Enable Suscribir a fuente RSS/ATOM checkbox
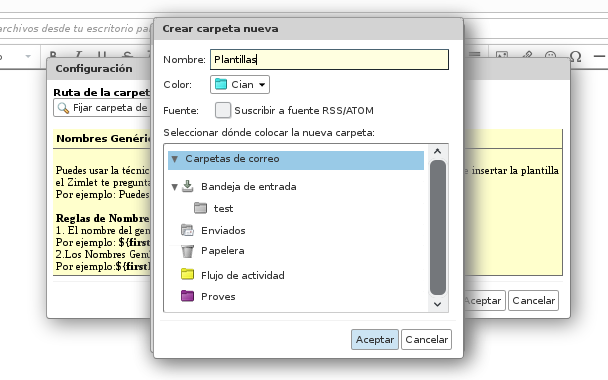The image size is (608, 380). coord(223,110)
